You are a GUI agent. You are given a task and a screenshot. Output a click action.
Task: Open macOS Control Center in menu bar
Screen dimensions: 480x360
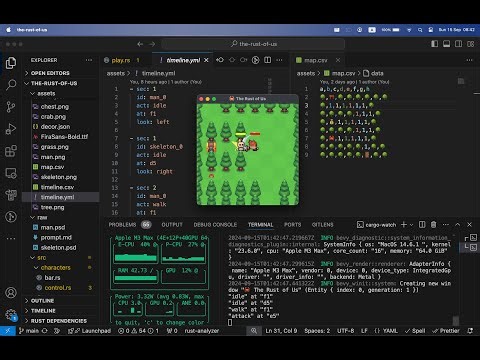tap(431, 30)
